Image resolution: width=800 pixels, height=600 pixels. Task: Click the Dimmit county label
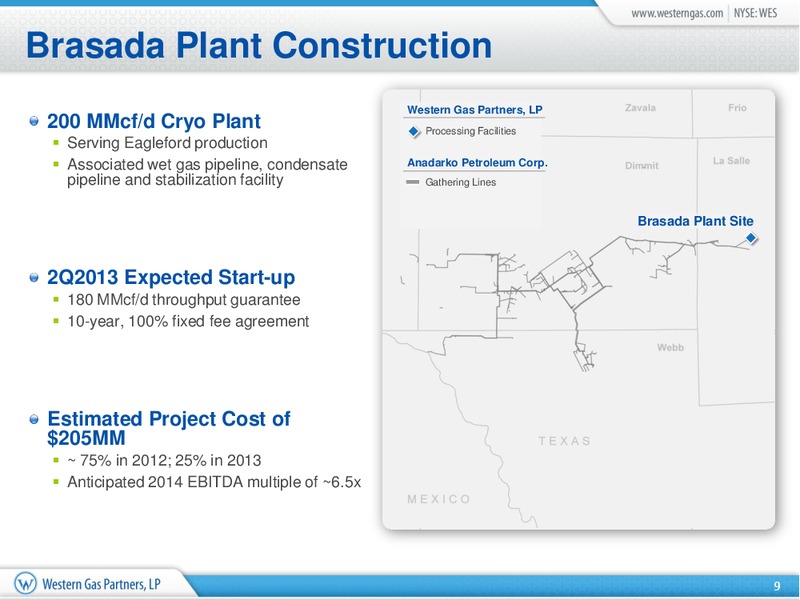[642, 166]
